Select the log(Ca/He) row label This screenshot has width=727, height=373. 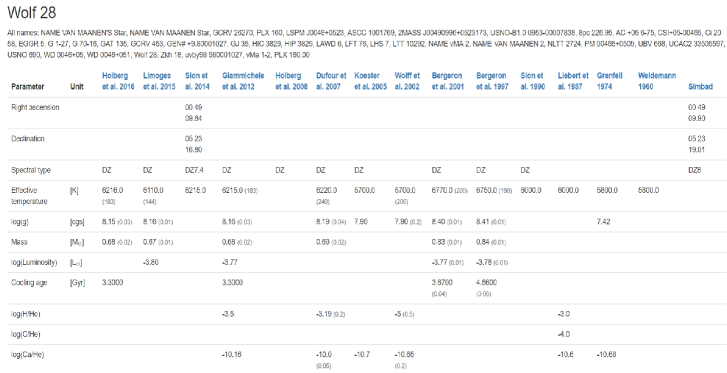pos(28,355)
